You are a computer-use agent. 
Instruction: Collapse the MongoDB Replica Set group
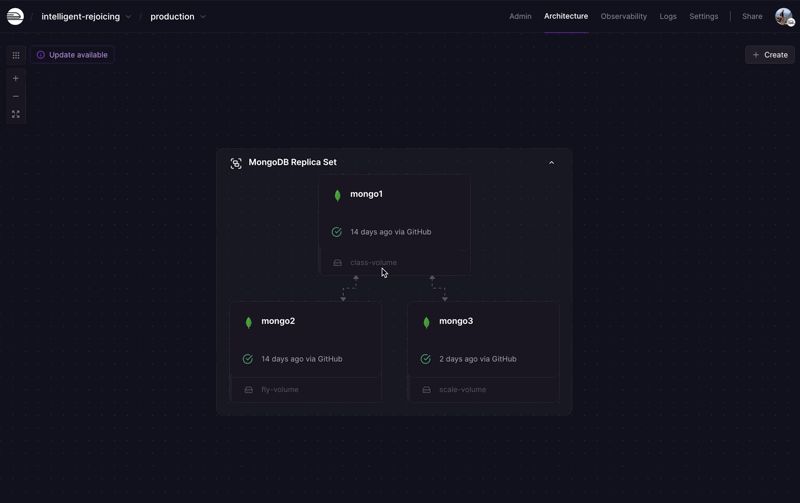point(552,163)
